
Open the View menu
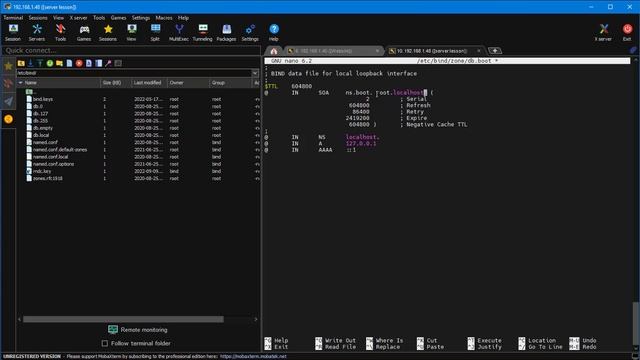[x=58, y=18]
